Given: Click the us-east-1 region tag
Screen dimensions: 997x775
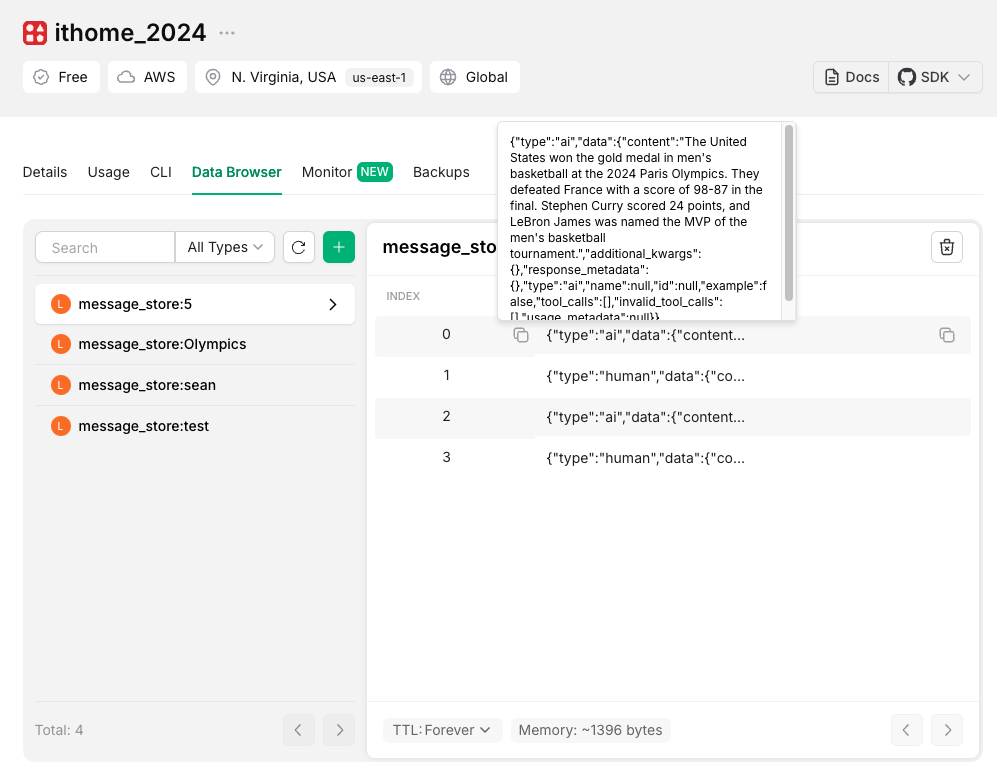Looking at the screenshot, I should 379,78.
